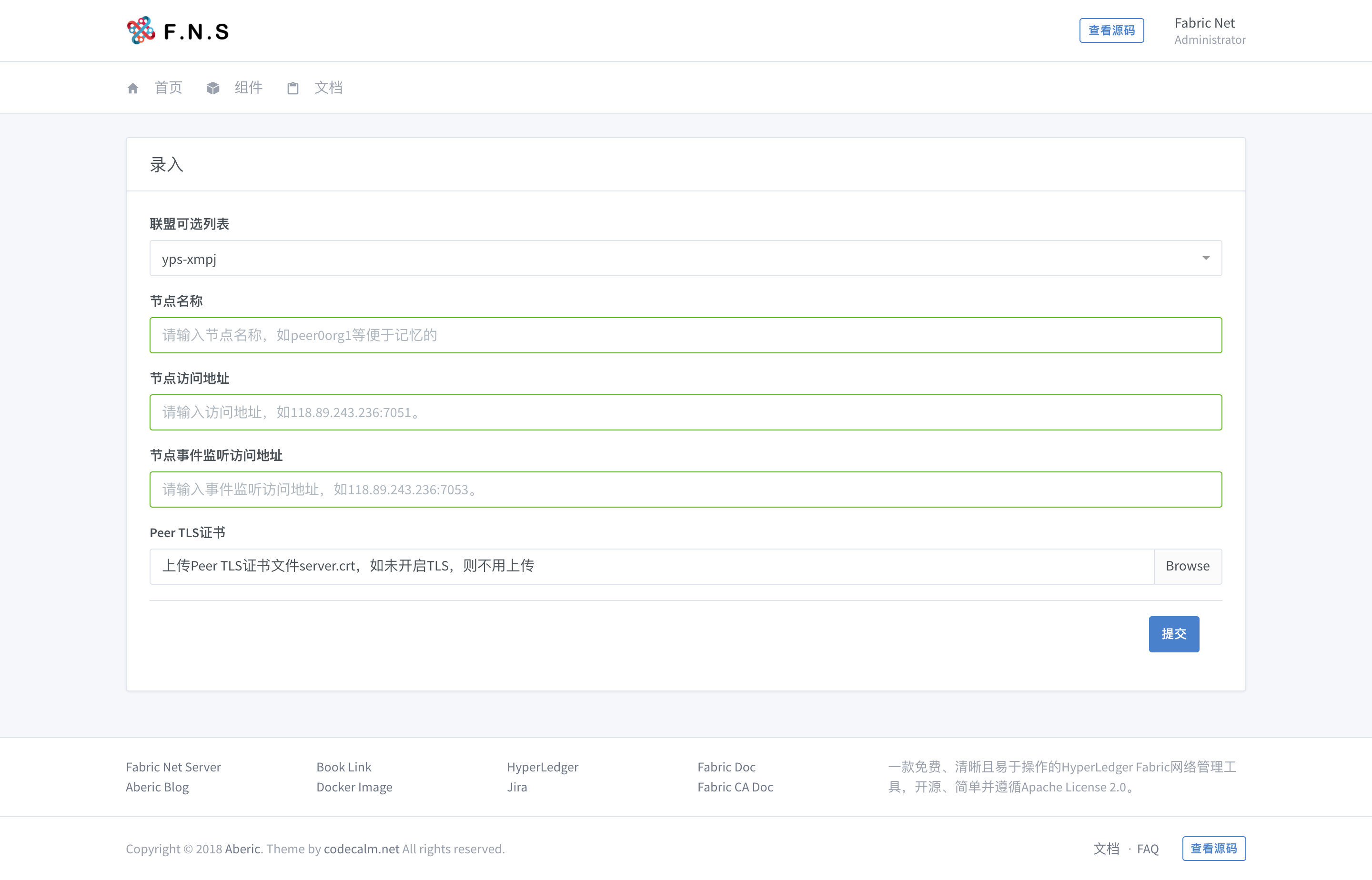Open the Fabric Net Administrator user menu
This screenshot has height=880, width=1372.
point(1209,30)
